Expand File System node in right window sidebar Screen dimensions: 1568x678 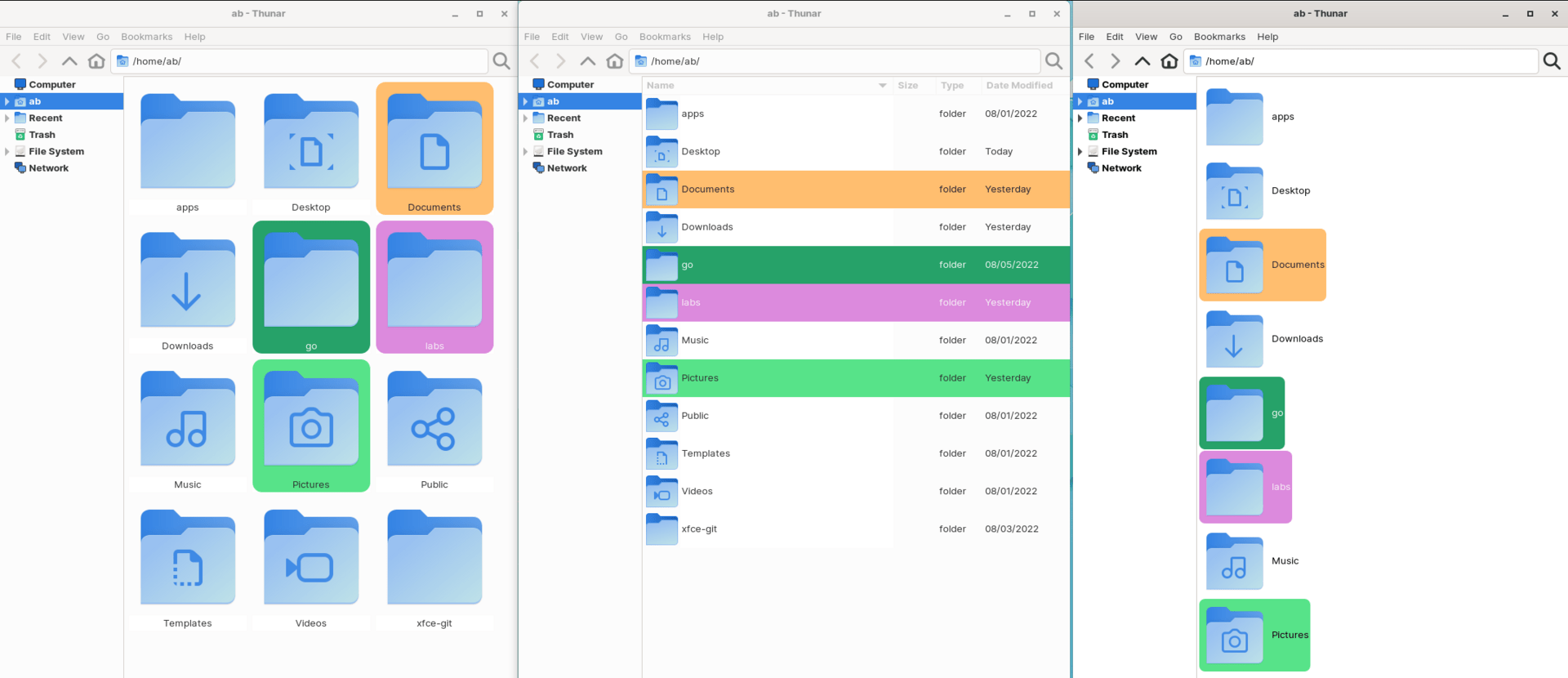coord(1080,152)
